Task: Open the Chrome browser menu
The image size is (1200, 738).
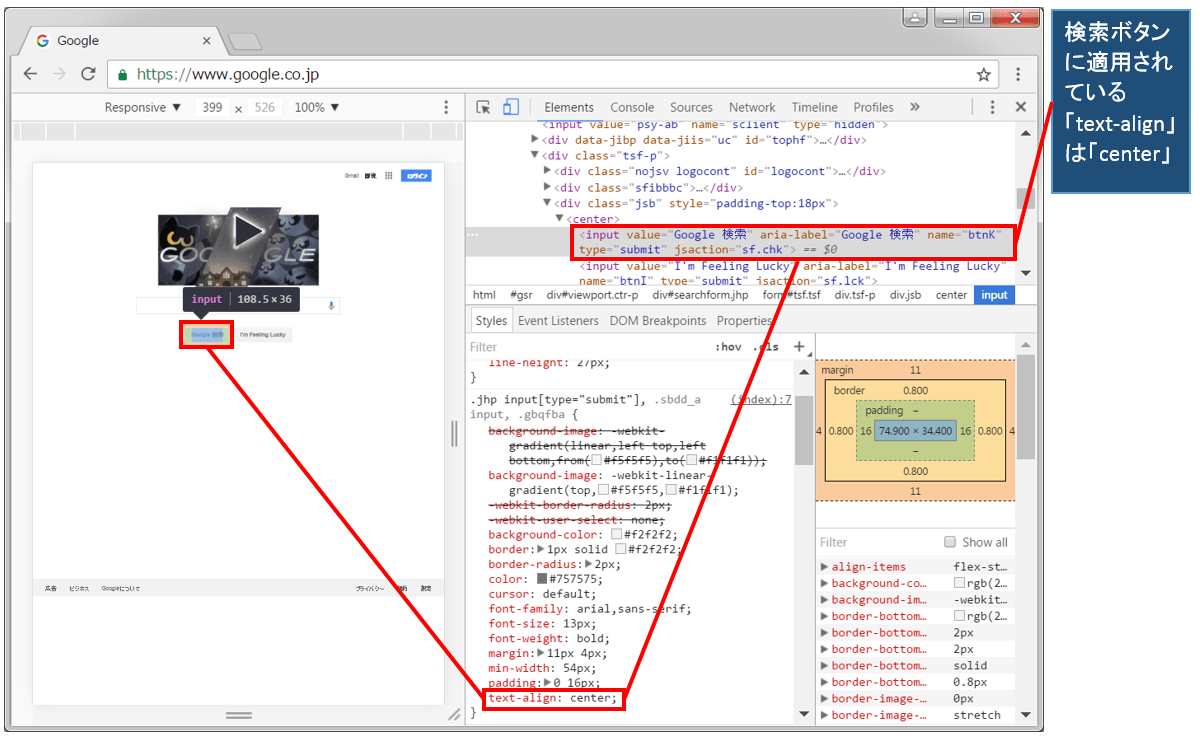Action: tap(1018, 74)
